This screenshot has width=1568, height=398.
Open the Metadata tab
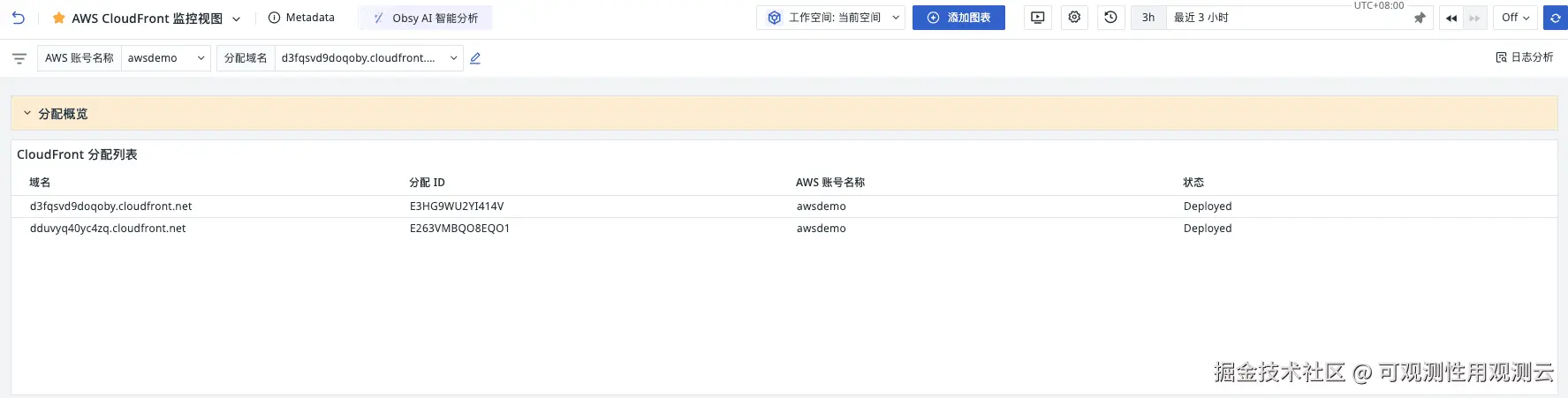pos(301,18)
